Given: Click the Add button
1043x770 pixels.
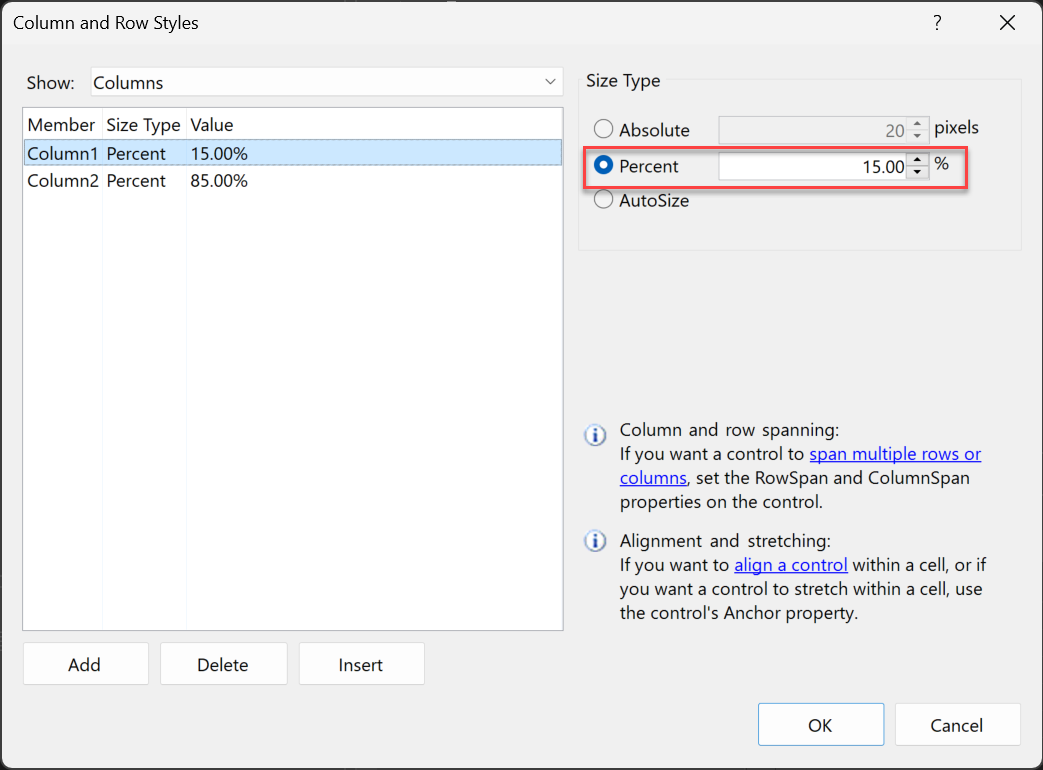Looking at the screenshot, I should (x=85, y=664).
